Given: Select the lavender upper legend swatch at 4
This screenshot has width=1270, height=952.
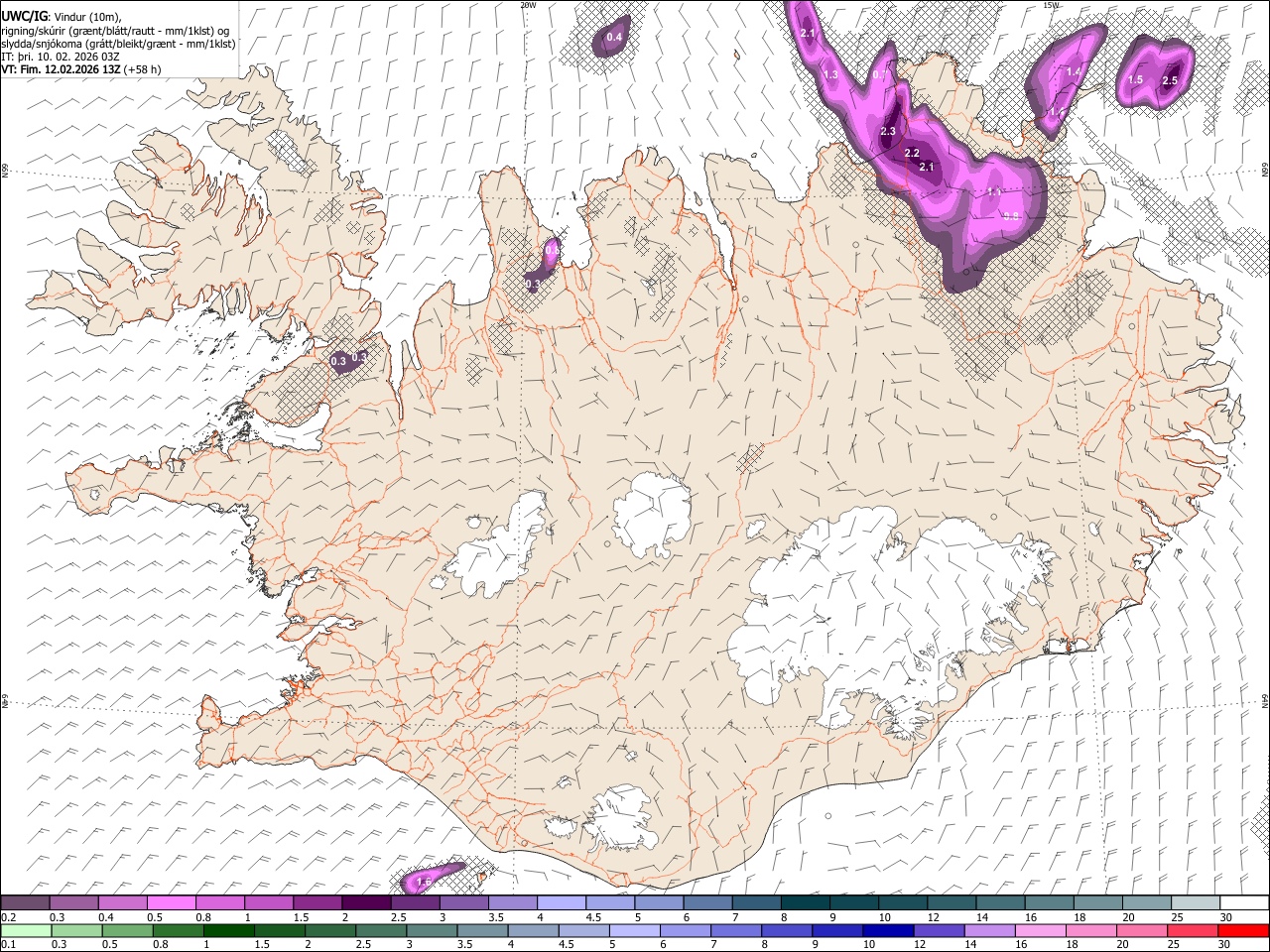Looking at the screenshot, I should pos(563,902).
